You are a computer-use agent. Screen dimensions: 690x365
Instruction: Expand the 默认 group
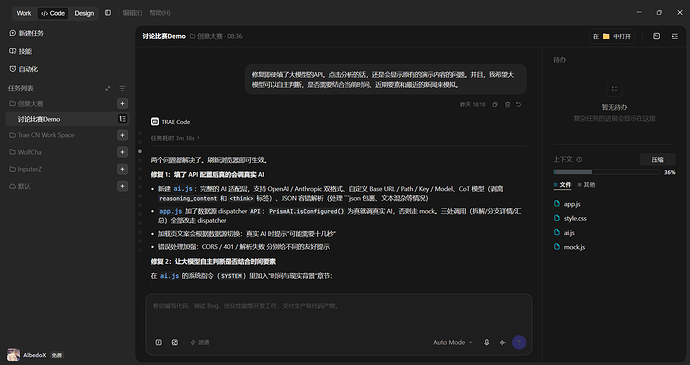tap(20, 186)
